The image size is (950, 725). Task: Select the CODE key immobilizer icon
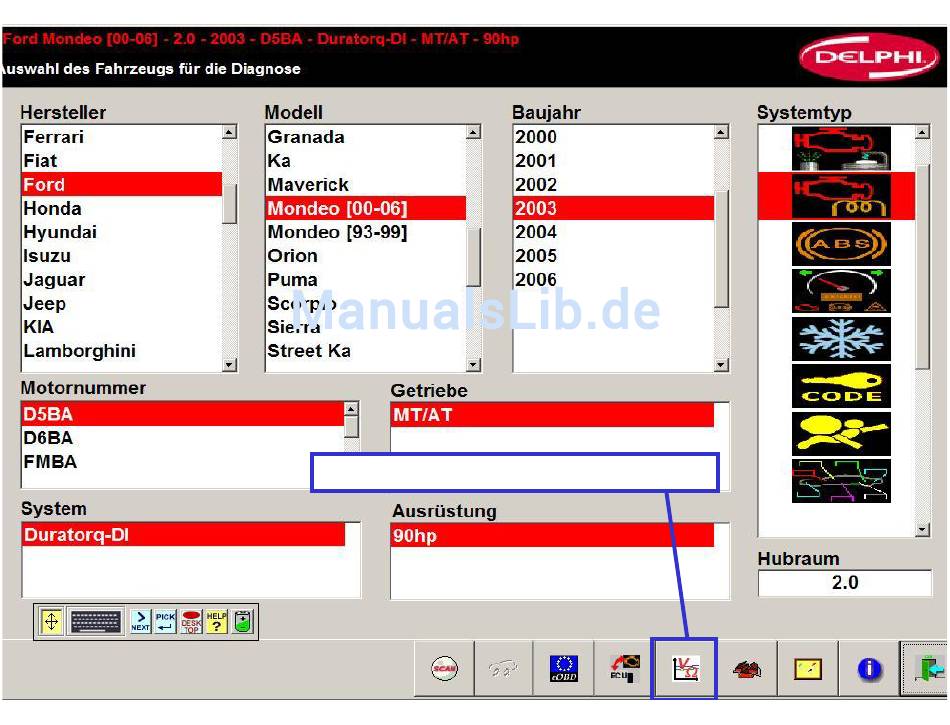coord(841,386)
